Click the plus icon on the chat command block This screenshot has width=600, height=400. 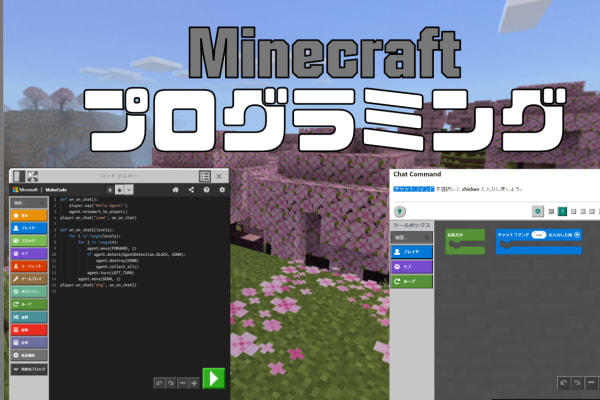point(577,235)
